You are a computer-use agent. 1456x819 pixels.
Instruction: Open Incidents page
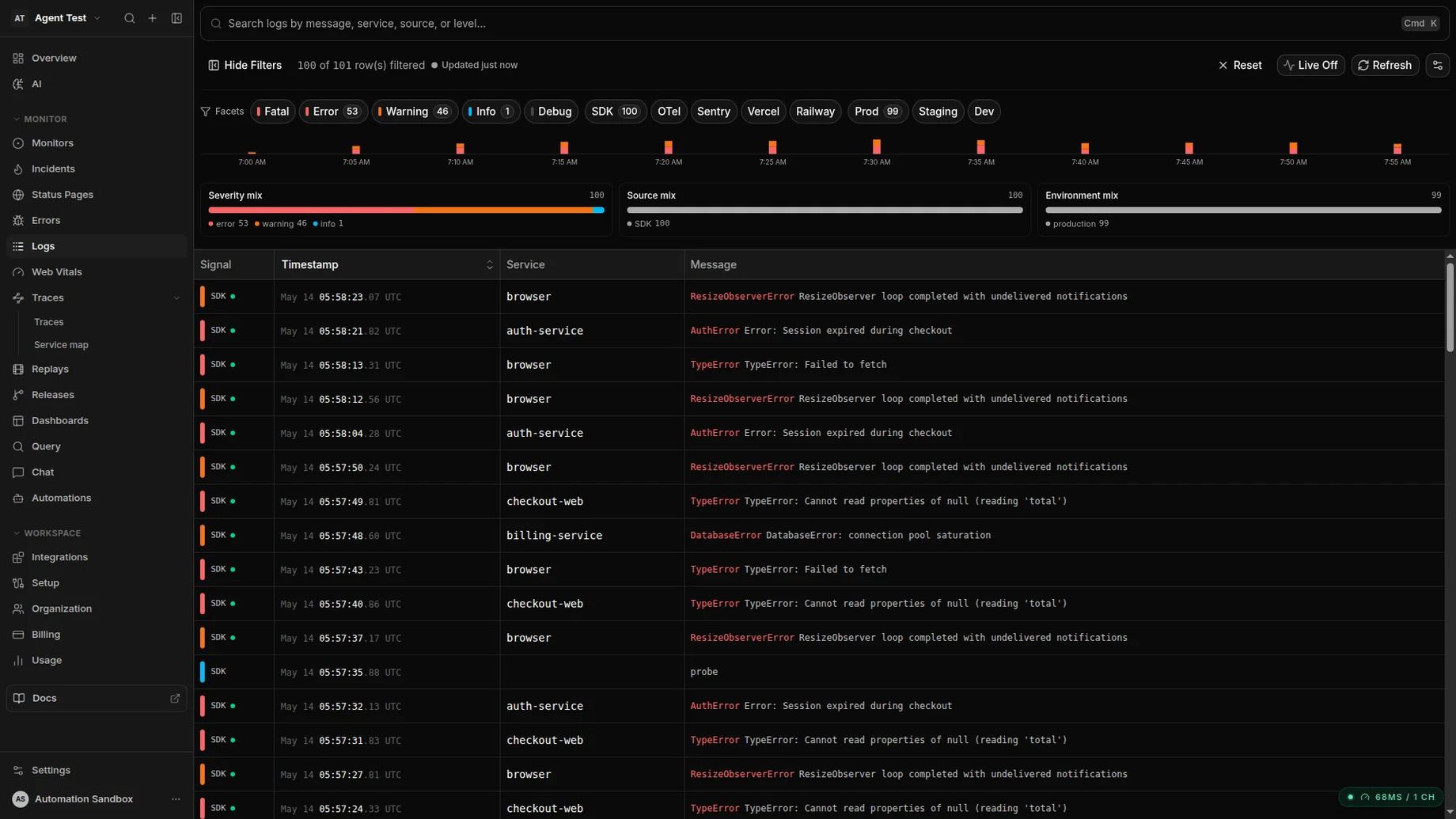click(x=97, y=169)
